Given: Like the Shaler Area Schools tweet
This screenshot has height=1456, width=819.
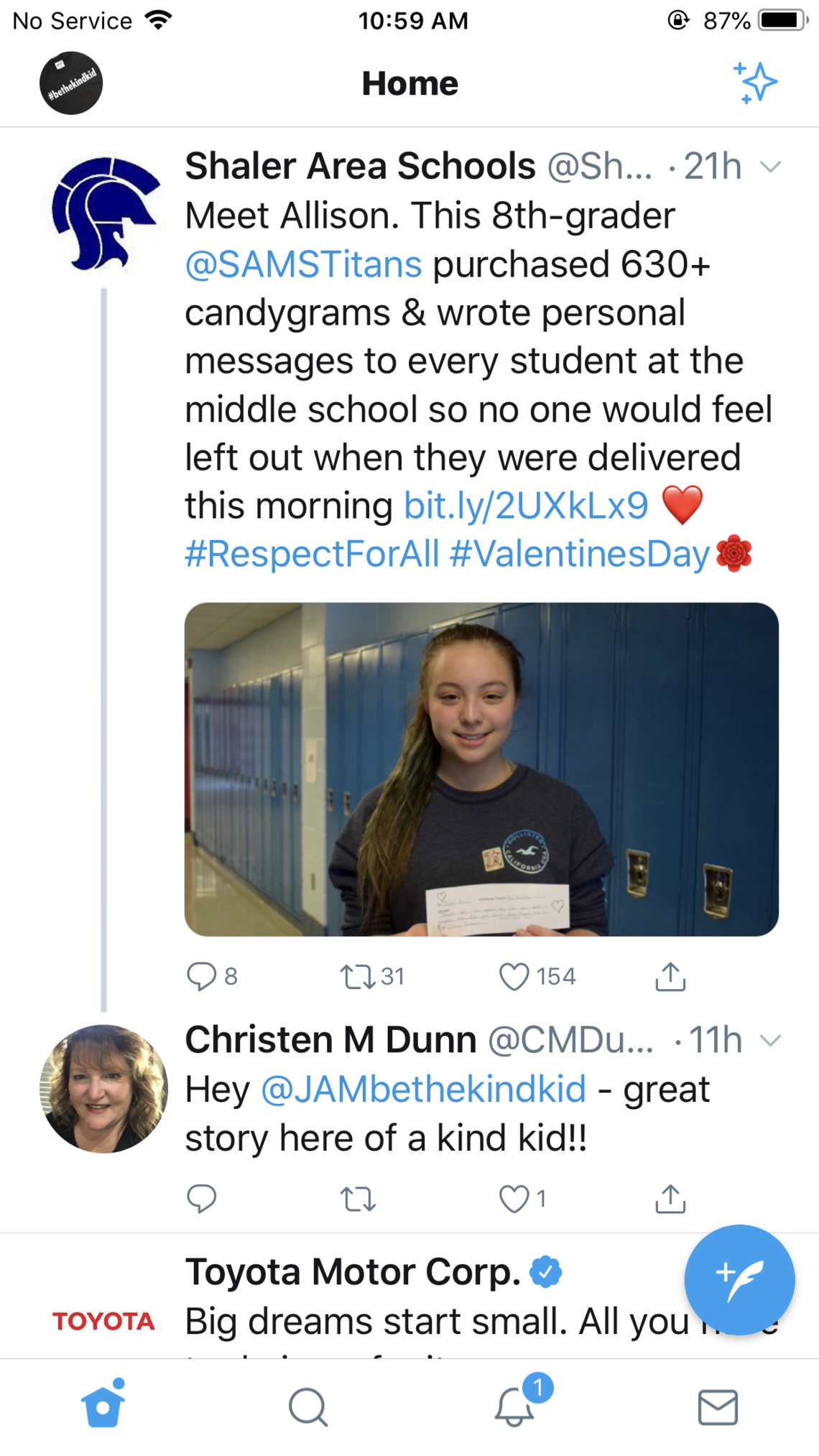Looking at the screenshot, I should (514, 976).
